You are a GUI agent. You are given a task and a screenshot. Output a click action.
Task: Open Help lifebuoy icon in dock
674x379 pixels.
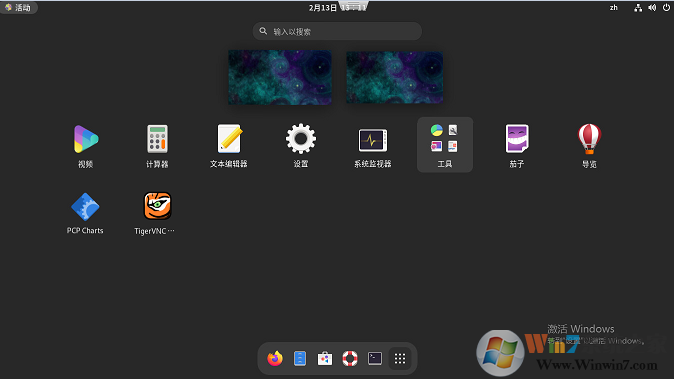click(x=350, y=358)
